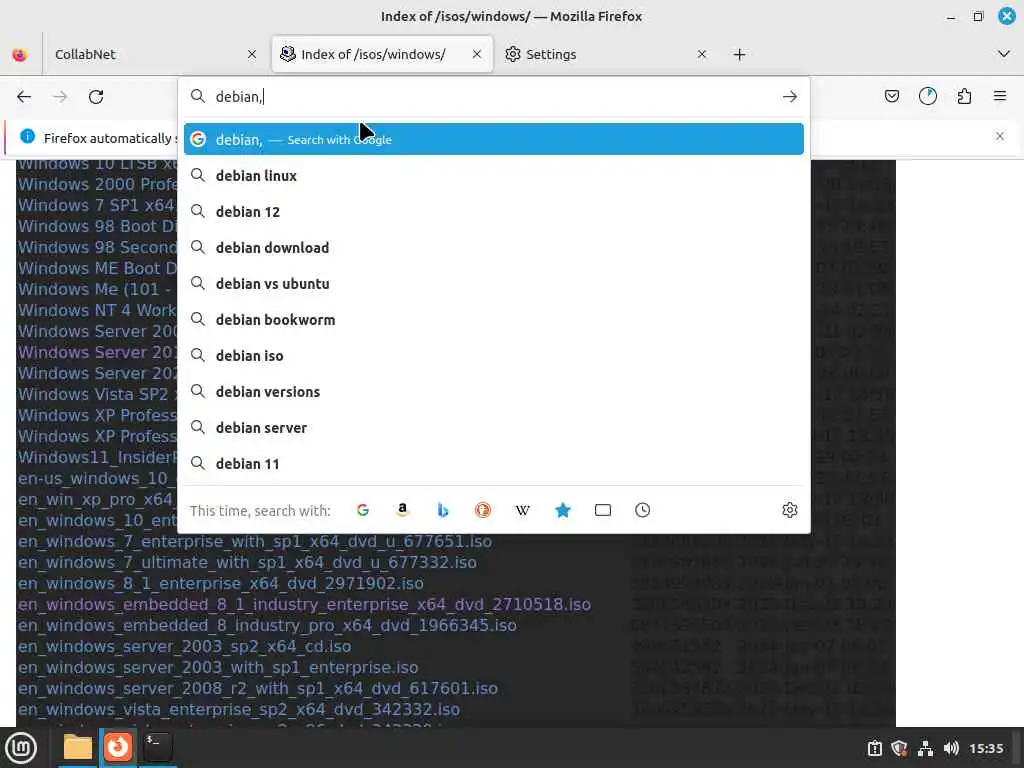Image resolution: width=1024 pixels, height=768 pixels.
Task: Pick the 'debian 11' suggestion
Action: point(494,464)
